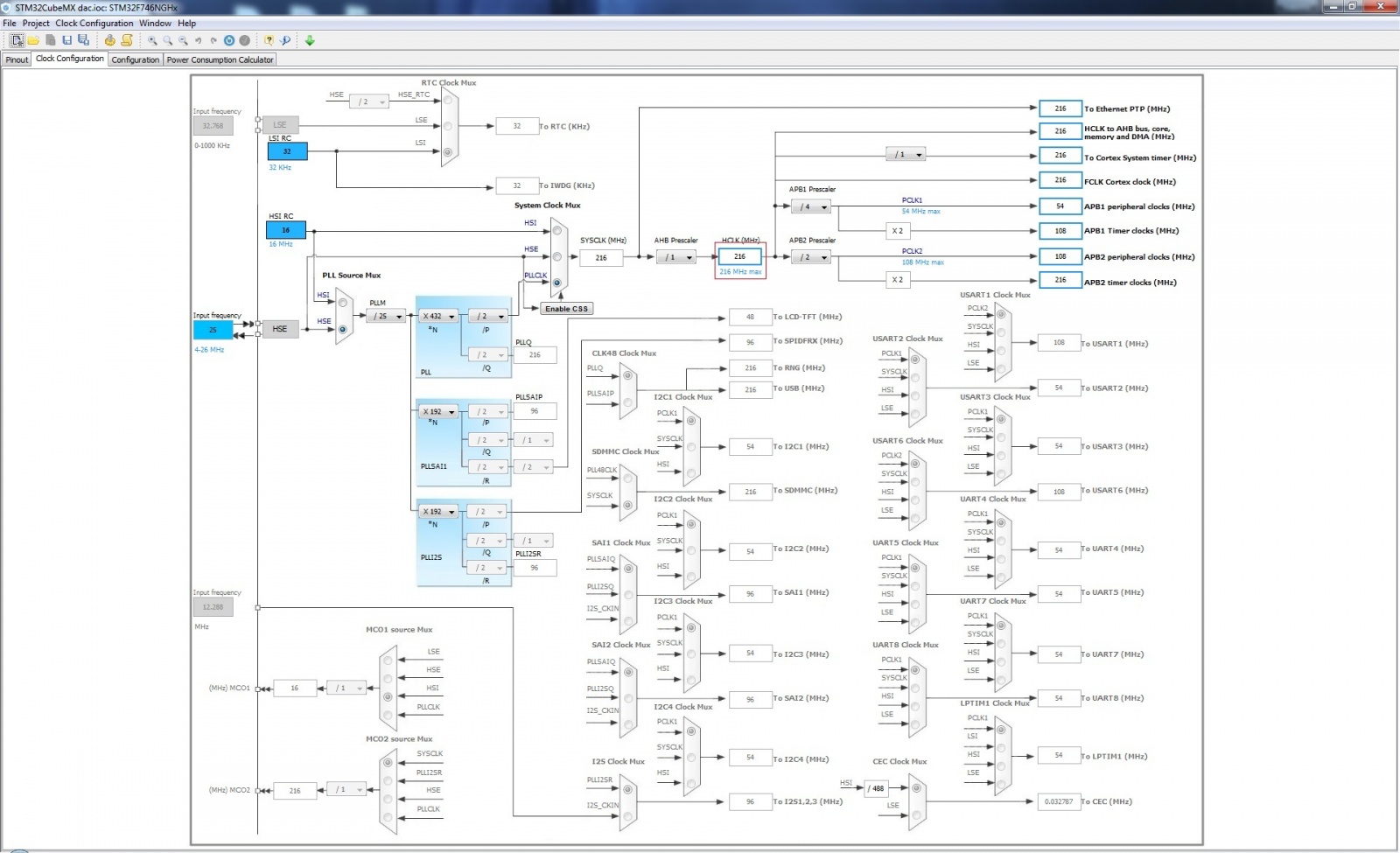Click the HSI RC 16 value box
Image resolution: width=1400 pixels, height=853 pixels.
click(x=286, y=230)
